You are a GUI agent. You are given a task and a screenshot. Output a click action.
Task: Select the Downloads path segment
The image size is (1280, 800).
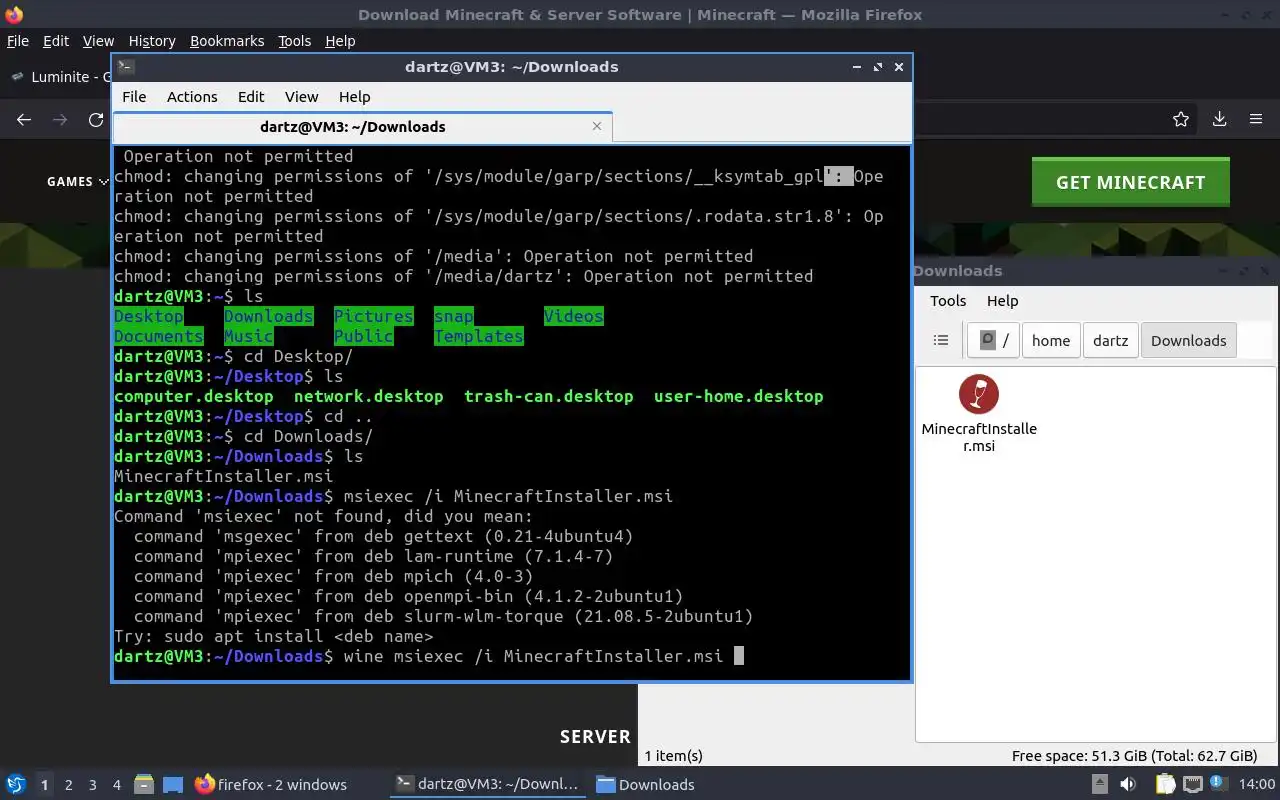pos(1188,340)
